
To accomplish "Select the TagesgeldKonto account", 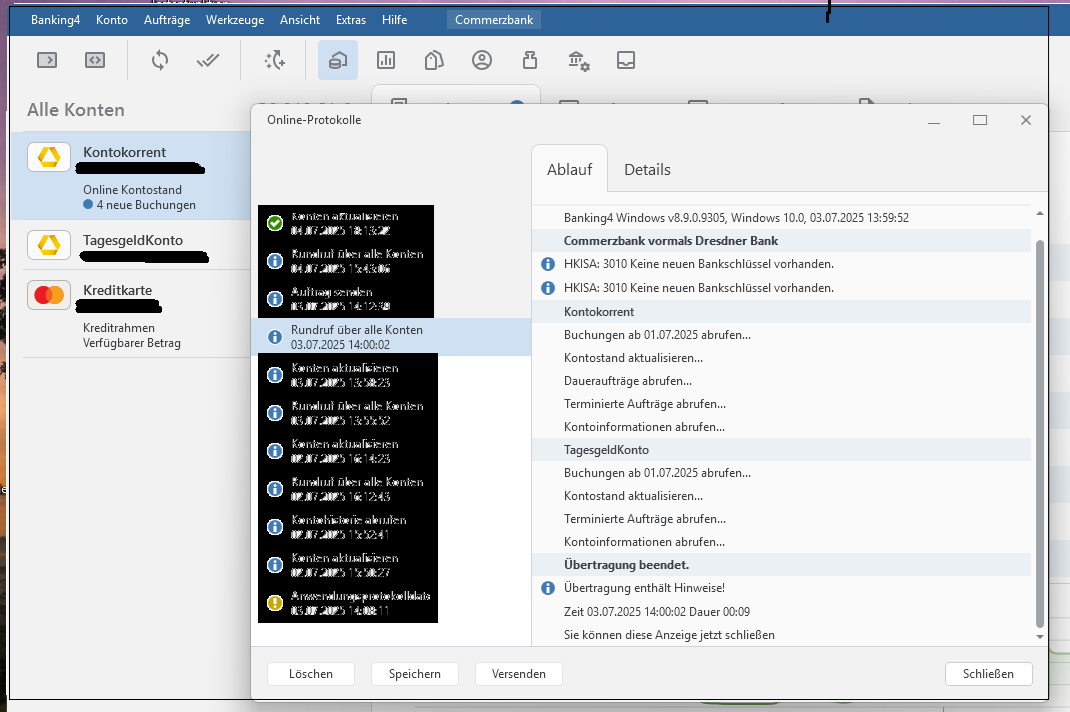I will [x=131, y=246].
